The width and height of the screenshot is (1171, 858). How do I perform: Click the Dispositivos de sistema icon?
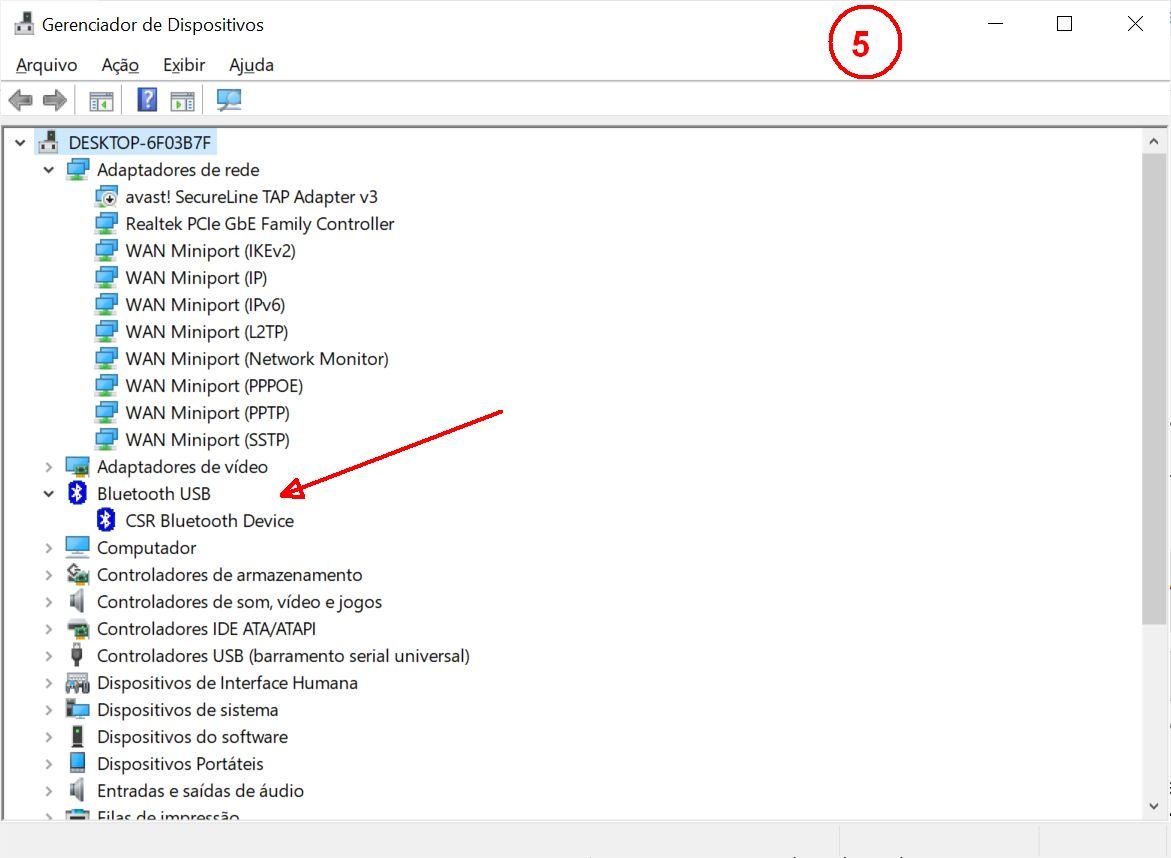pos(78,709)
